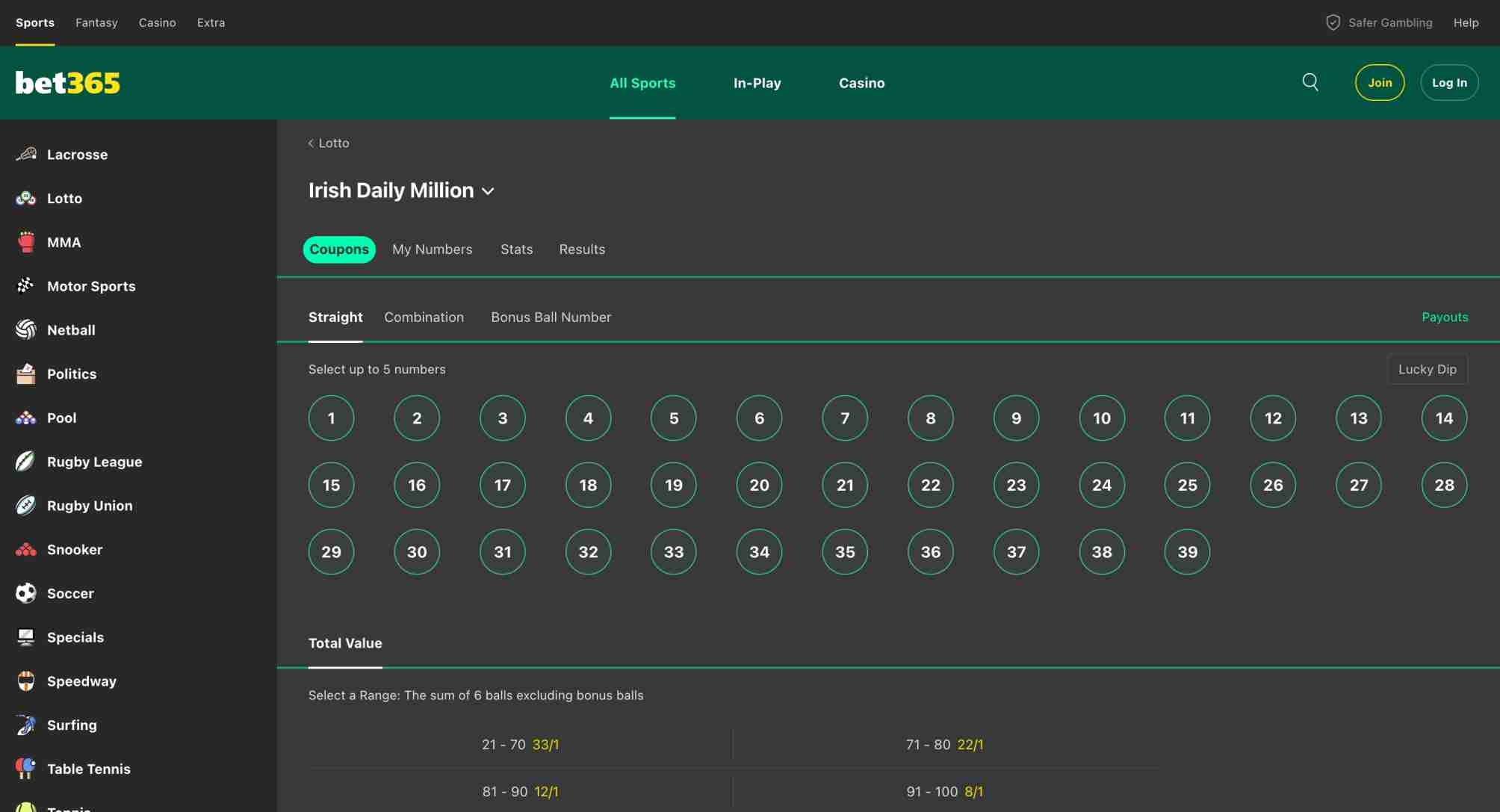Open Soccer from the sports sidebar
This screenshot has height=812, width=1500.
tap(70, 593)
